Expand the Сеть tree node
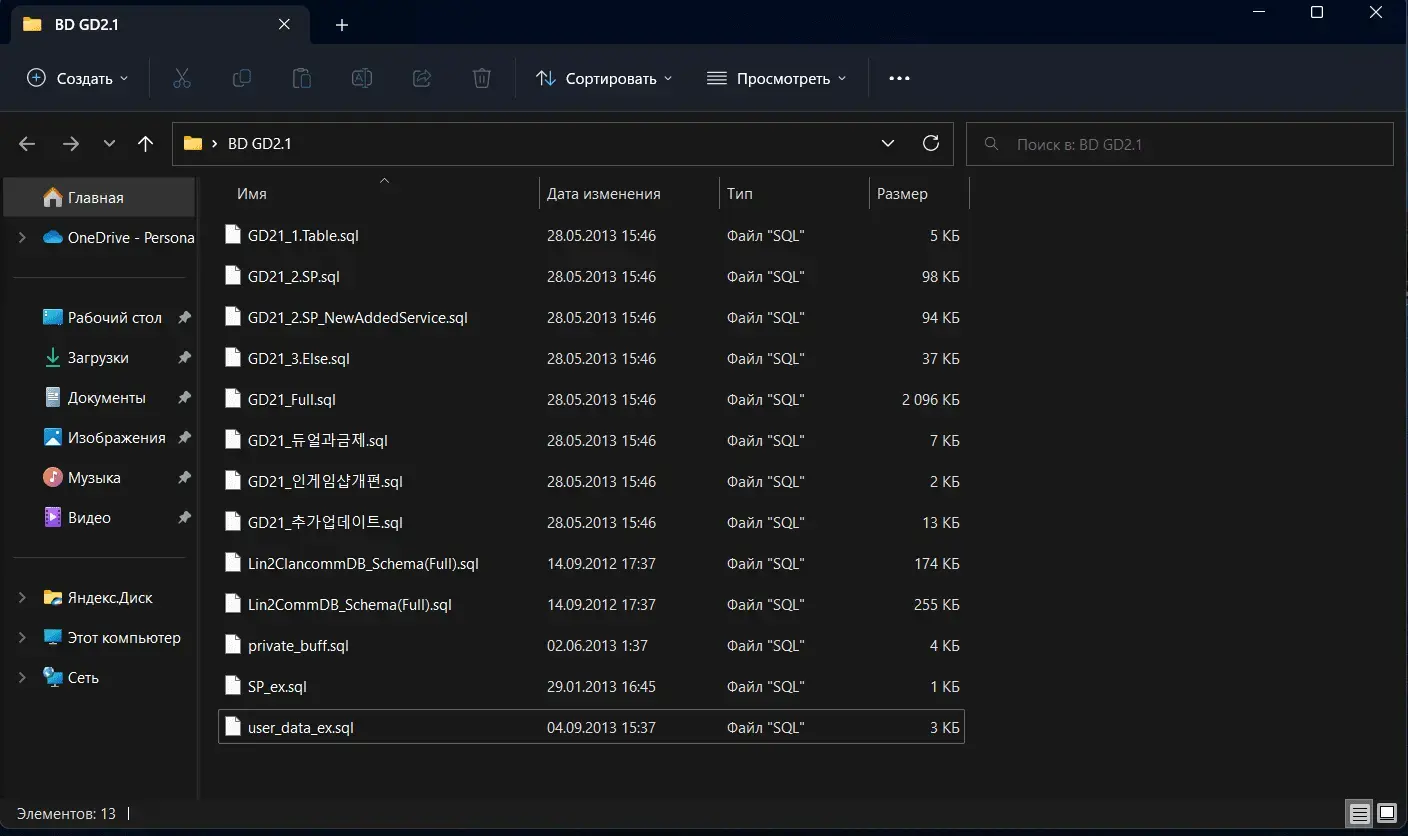The image size is (1408, 836). (x=22, y=677)
